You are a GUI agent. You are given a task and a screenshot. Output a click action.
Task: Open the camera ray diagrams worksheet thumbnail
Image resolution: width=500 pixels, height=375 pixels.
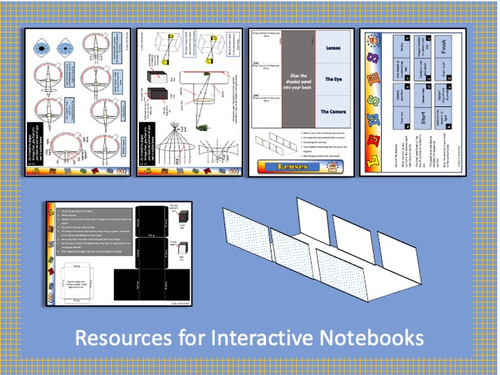[189, 102]
